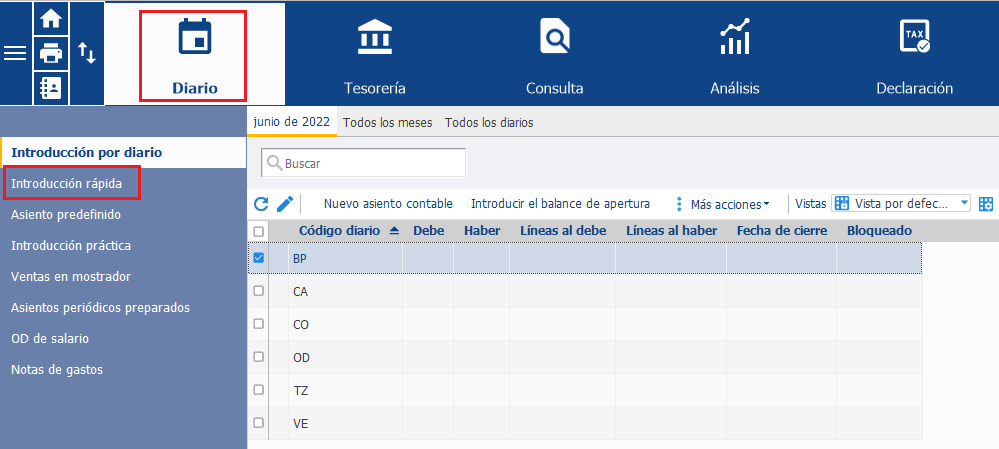
Task: Click the blue pencil edit icon
Action: [x=285, y=204]
